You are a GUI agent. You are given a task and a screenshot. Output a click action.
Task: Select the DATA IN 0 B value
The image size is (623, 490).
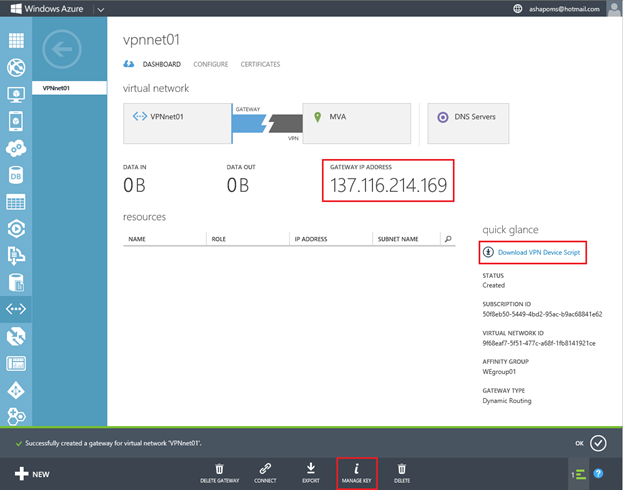point(134,186)
